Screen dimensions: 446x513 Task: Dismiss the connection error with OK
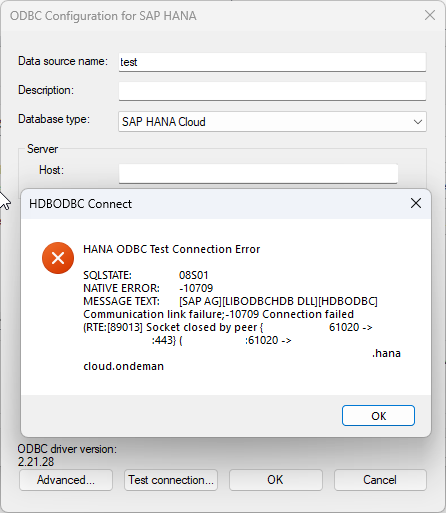[378, 416]
